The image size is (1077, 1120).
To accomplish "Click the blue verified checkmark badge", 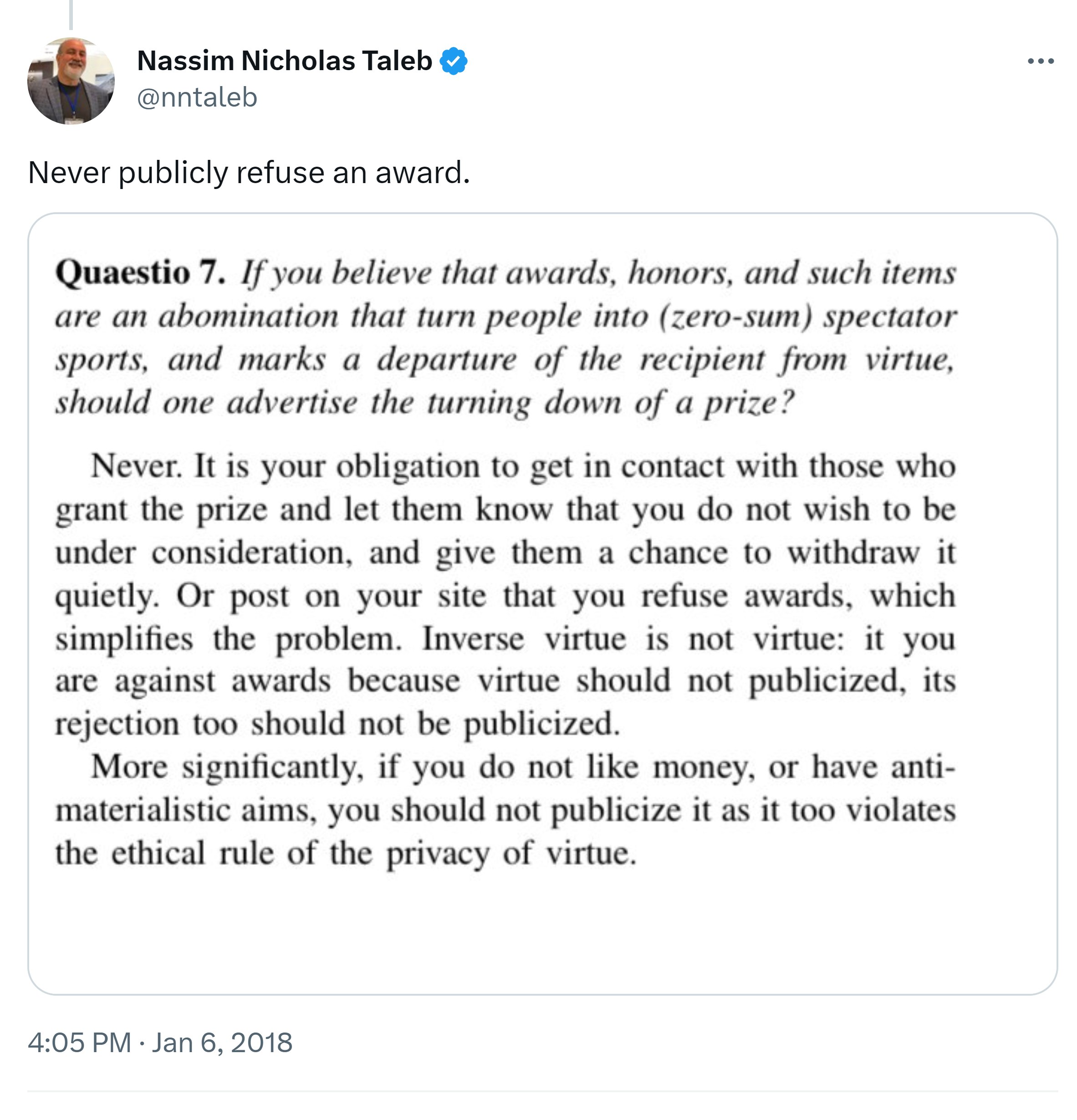I will click(454, 61).
